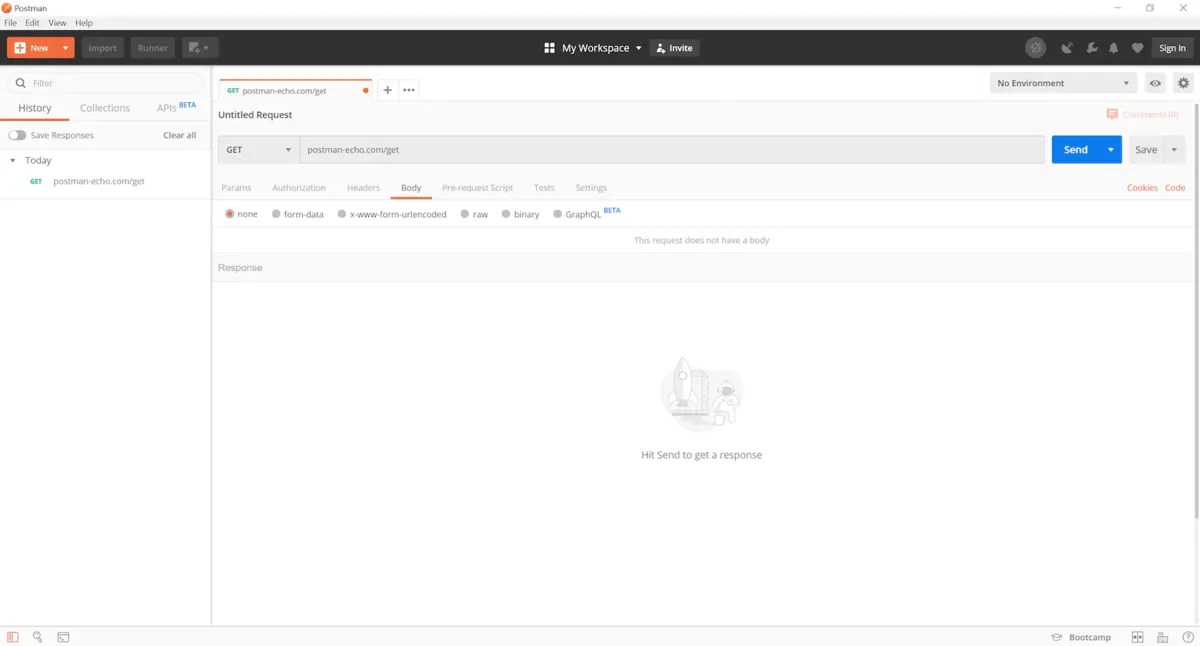Open the Headers tab

pos(363,188)
